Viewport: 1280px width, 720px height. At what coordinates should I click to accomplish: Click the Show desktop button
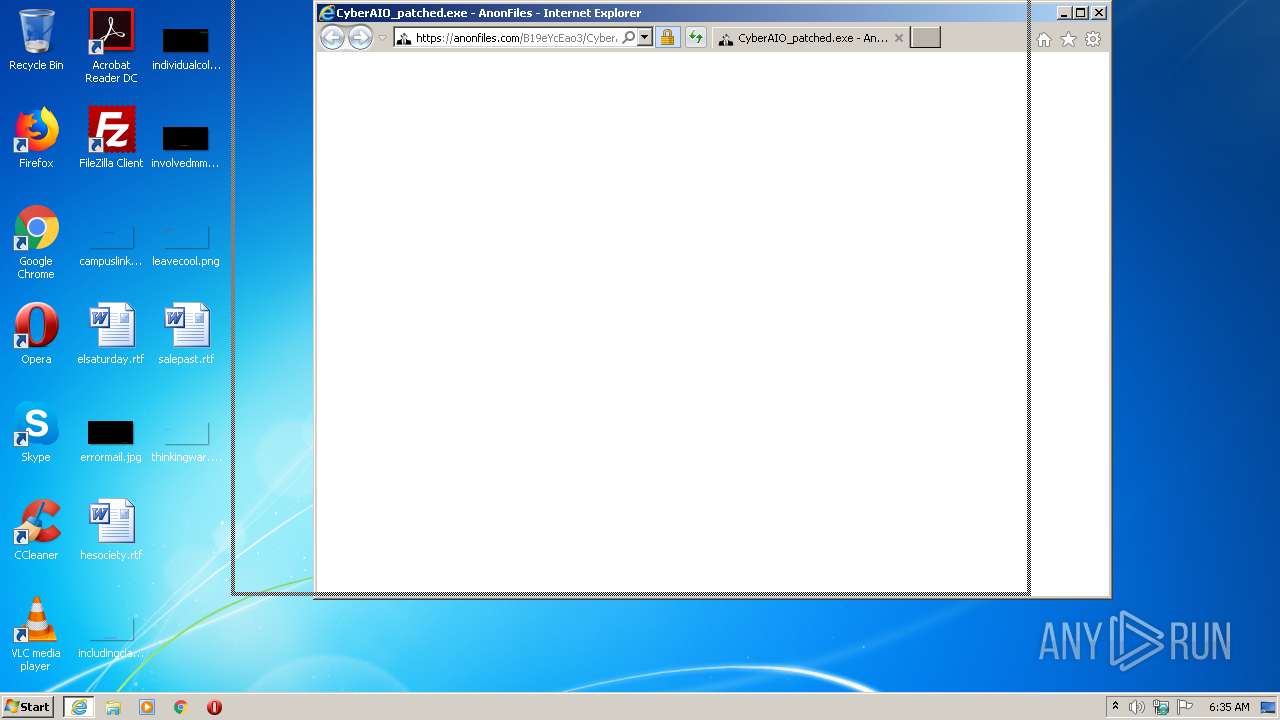pos(1270,707)
